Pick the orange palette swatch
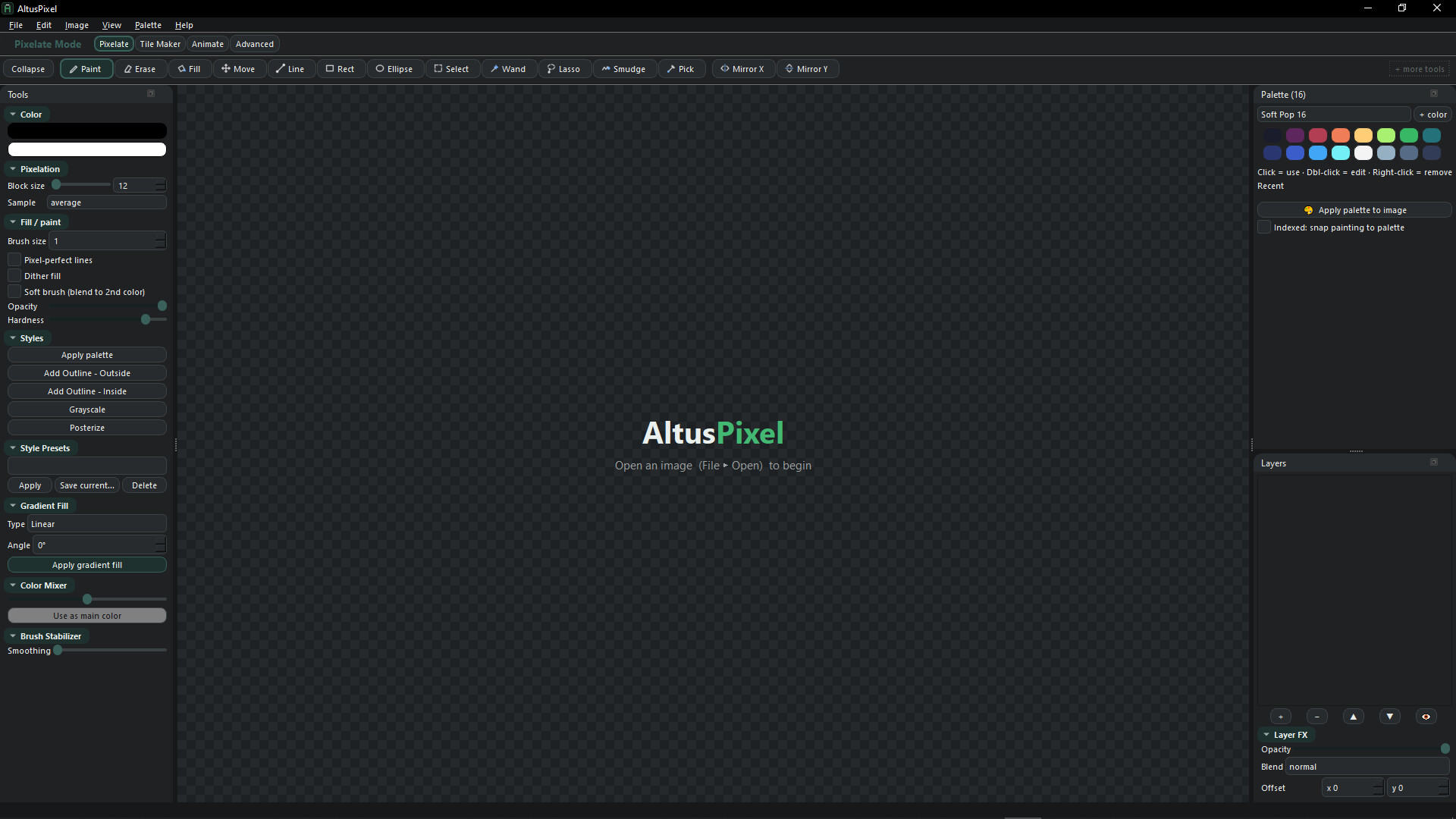 1341,136
